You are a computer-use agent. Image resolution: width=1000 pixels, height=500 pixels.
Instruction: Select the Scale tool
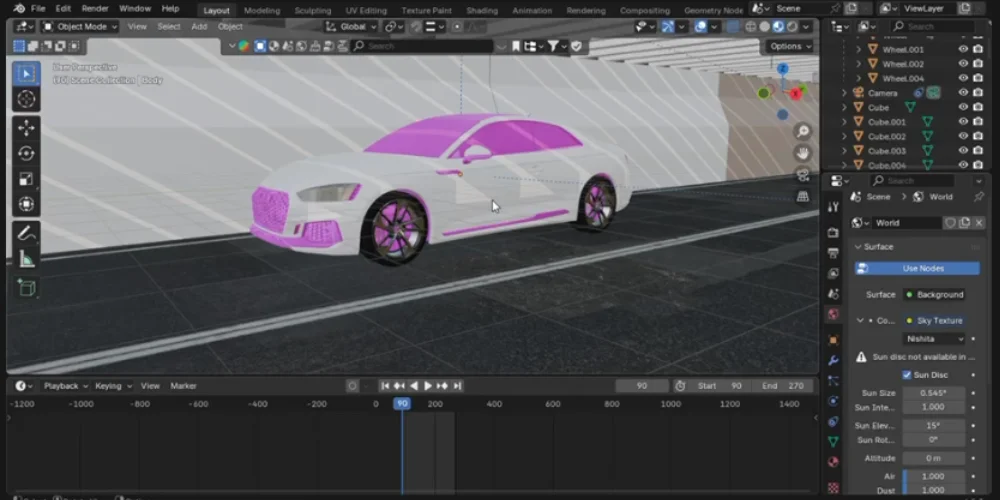[26, 179]
